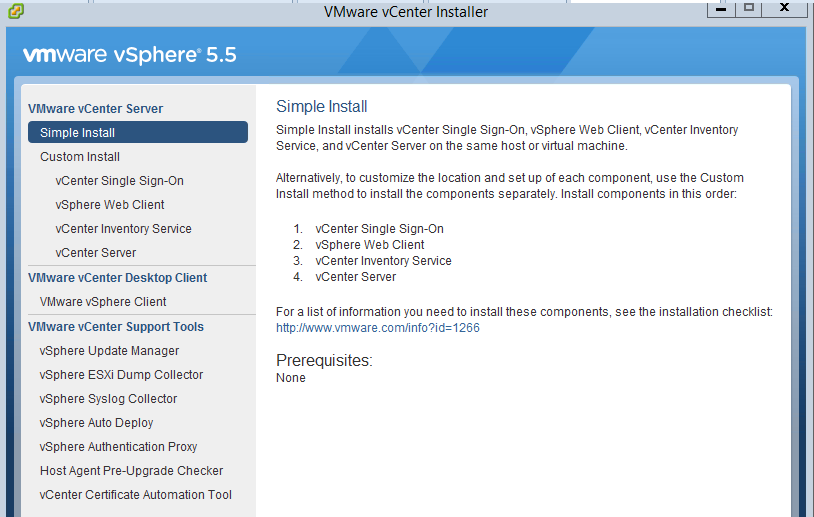This screenshot has height=517, width=814.
Task: Select Simple Install in the sidebar
Action: (x=138, y=132)
